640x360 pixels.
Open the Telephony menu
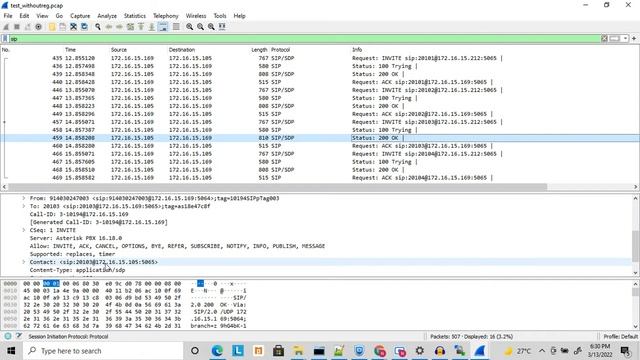click(166, 16)
